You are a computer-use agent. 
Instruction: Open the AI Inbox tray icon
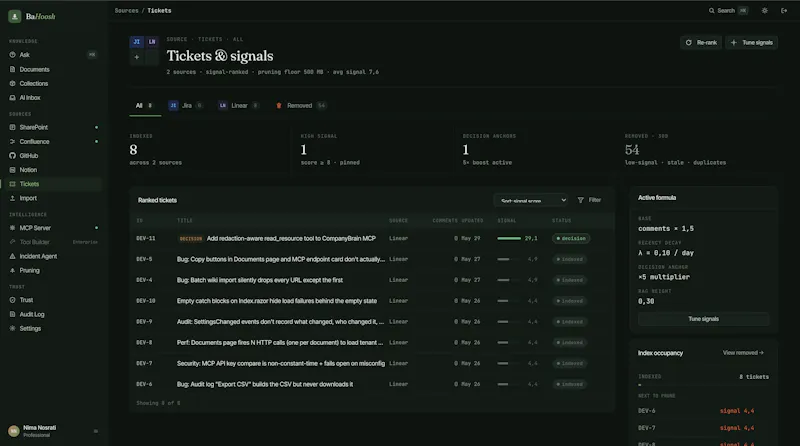coord(12,97)
